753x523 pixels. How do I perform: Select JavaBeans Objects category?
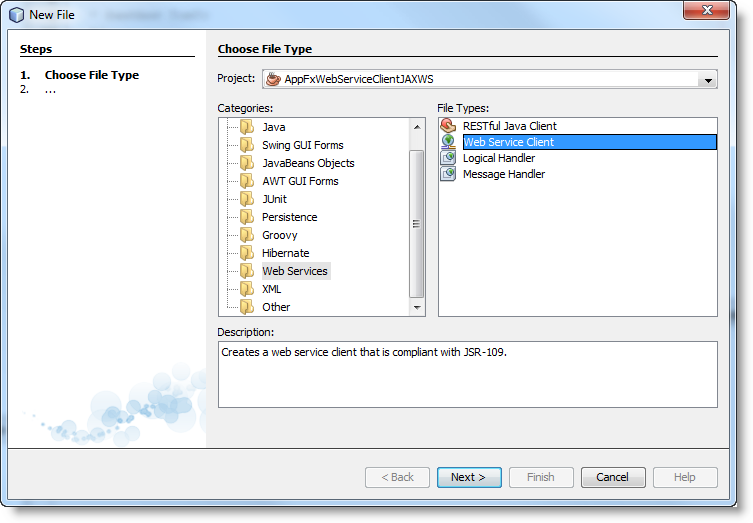308,163
